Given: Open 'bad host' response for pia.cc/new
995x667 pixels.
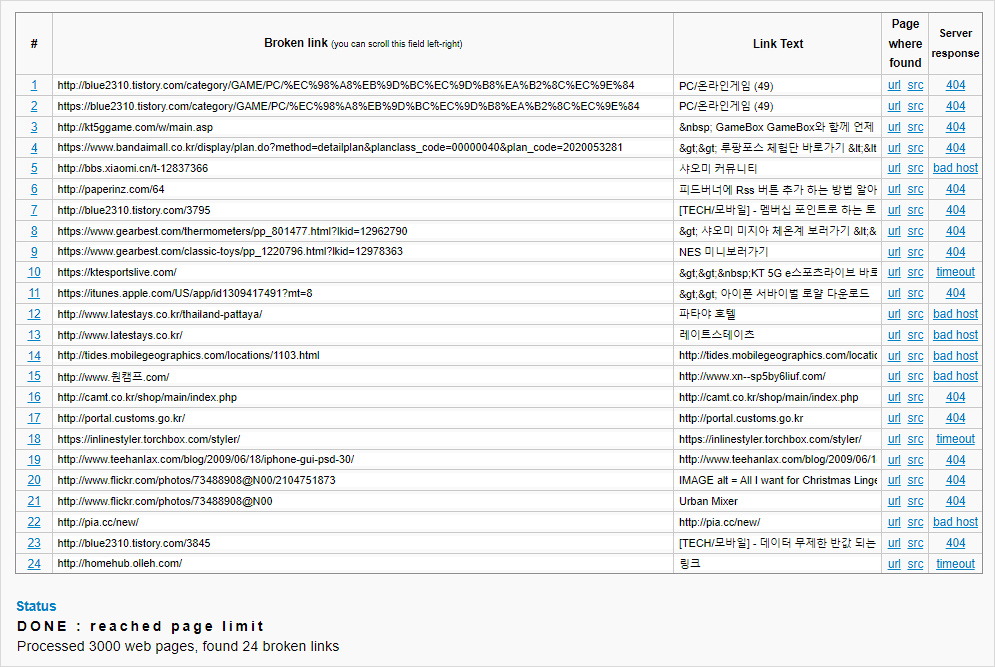Looking at the screenshot, I should pos(955,522).
